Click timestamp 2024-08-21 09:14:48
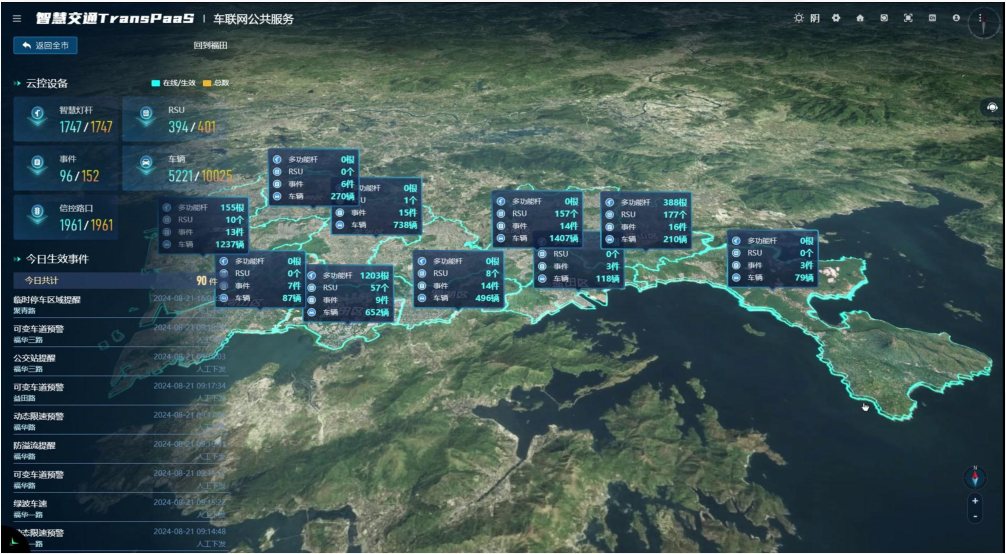Image resolution: width=1006 pixels, height=554 pixels. tap(189, 532)
